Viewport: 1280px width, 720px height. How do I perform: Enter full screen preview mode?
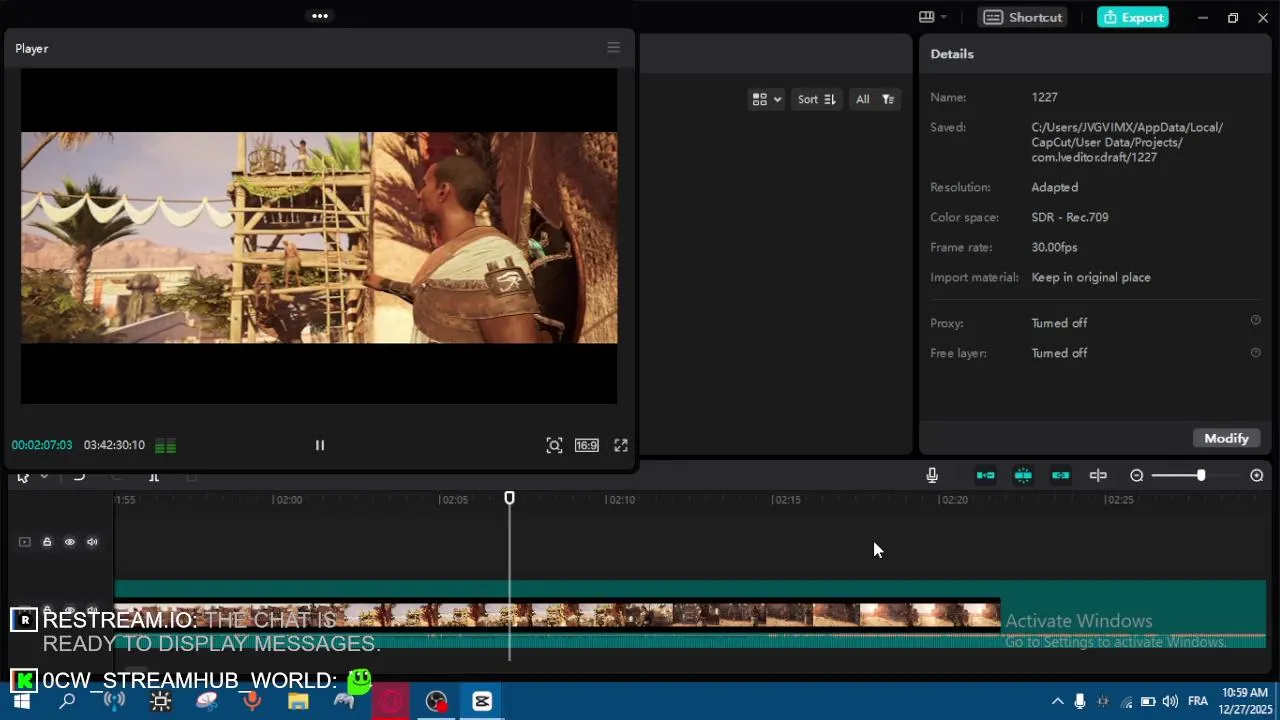click(621, 445)
